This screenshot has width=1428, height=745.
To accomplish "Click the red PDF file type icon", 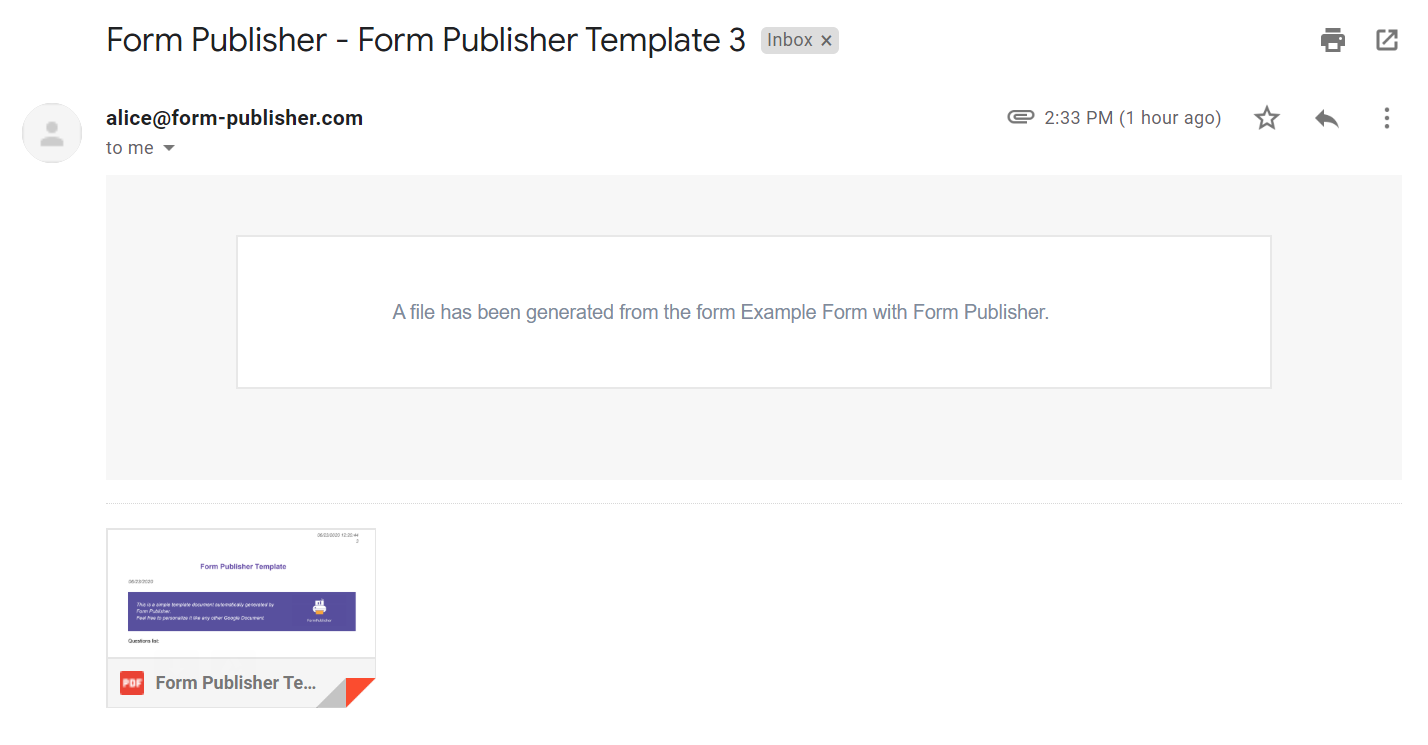I will (x=132, y=683).
